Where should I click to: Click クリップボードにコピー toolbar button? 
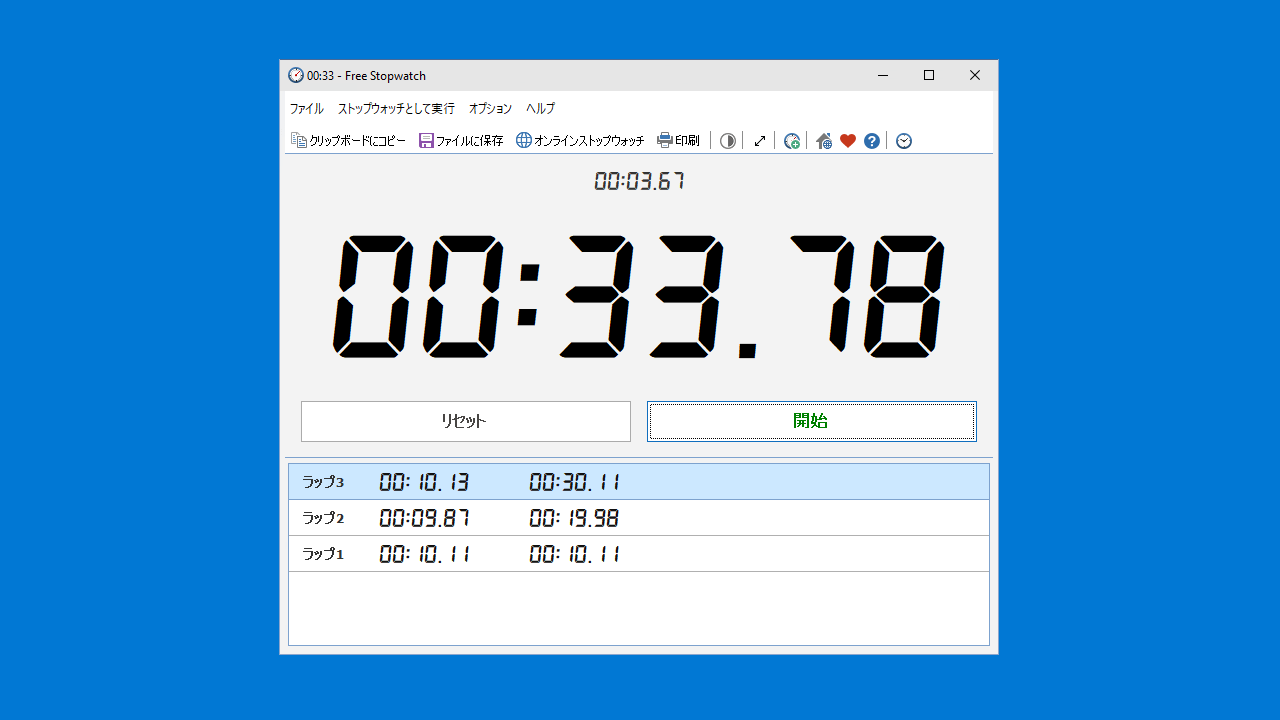[x=348, y=141]
